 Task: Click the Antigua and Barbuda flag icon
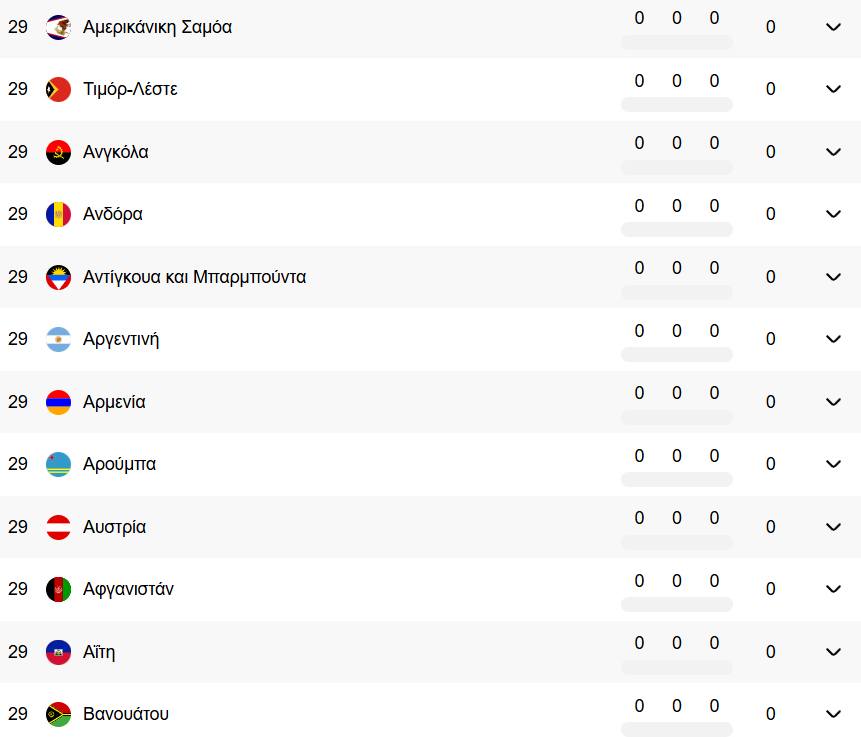(58, 277)
